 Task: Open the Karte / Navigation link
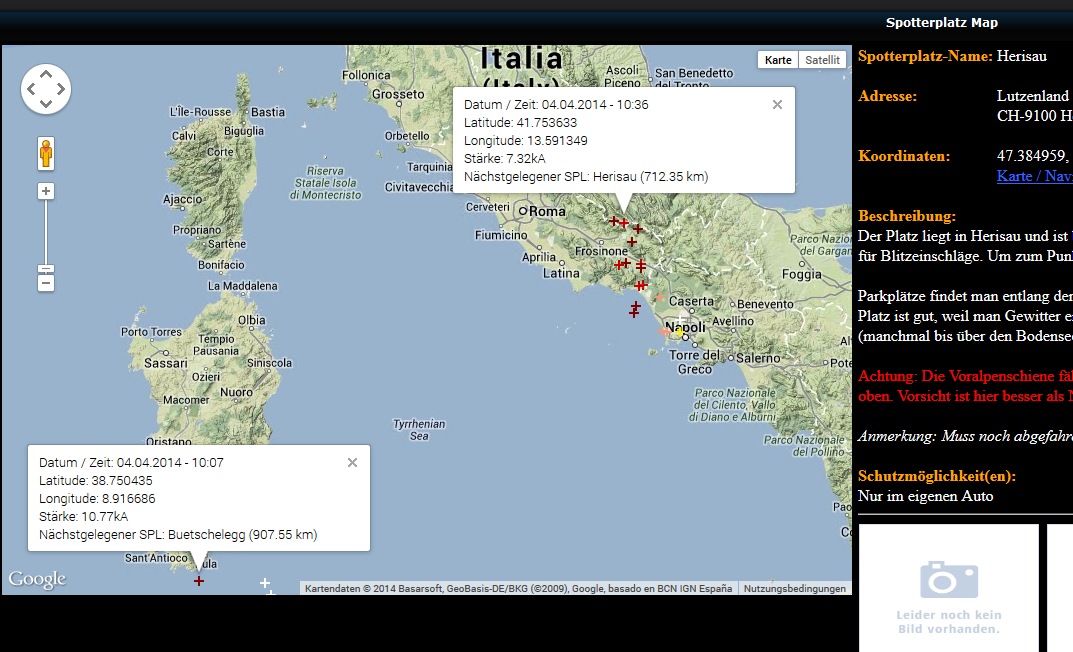click(1034, 176)
